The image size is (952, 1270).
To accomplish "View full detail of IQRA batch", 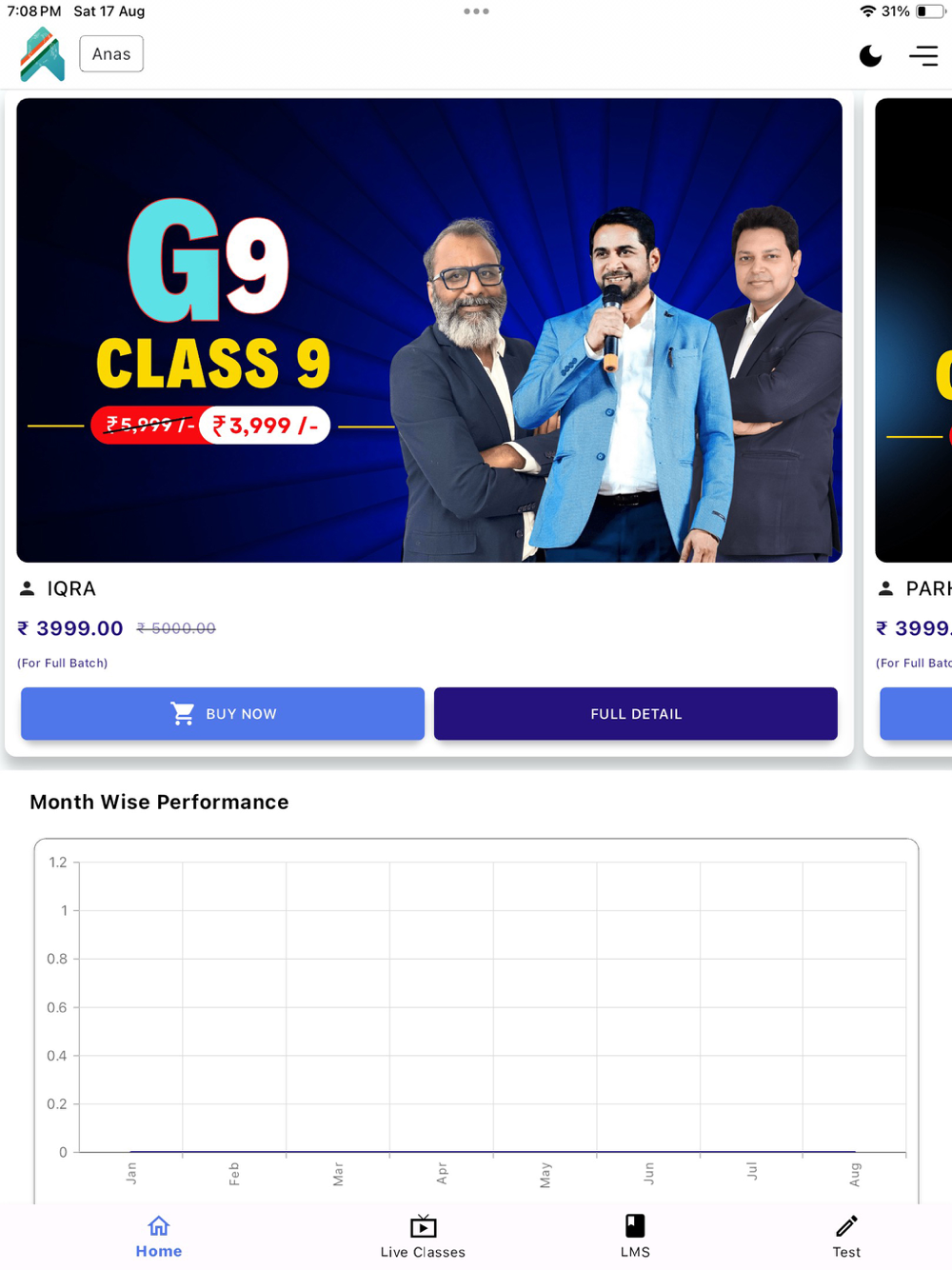I will point(636,714).
